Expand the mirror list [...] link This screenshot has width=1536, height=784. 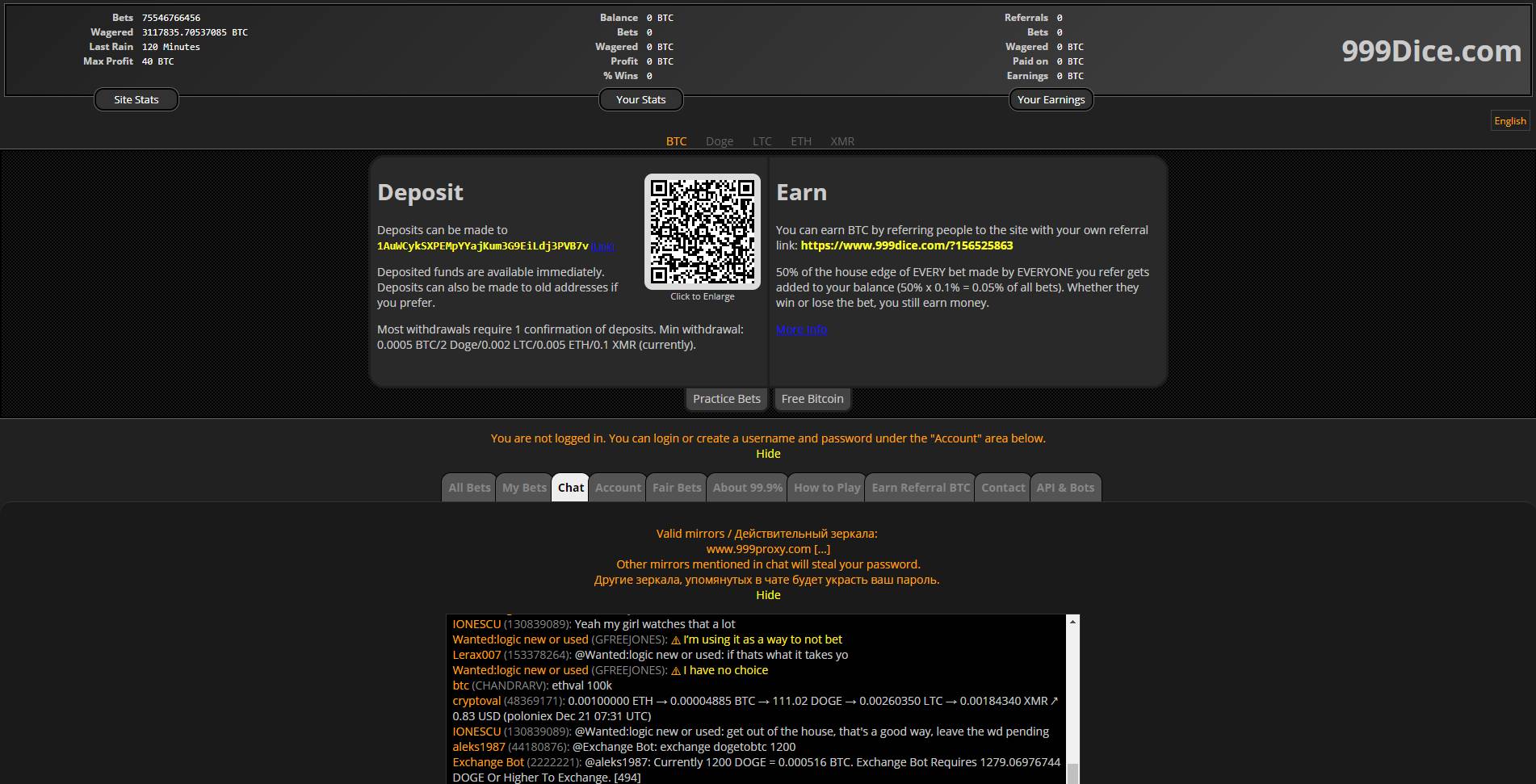tap(822, 549)
